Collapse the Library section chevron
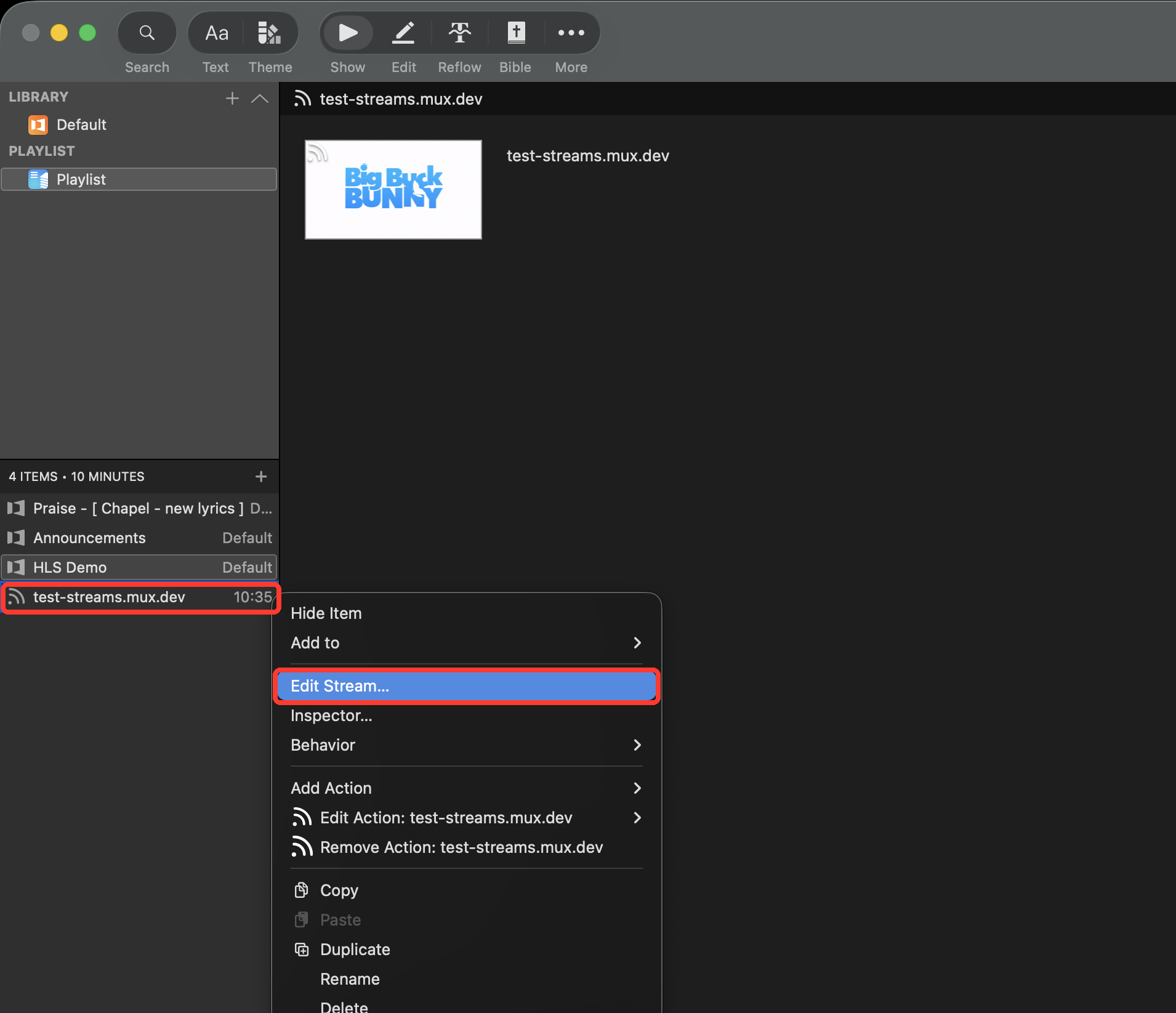This screenshot has width=1176, height=1013. click(x=260, y=98)
